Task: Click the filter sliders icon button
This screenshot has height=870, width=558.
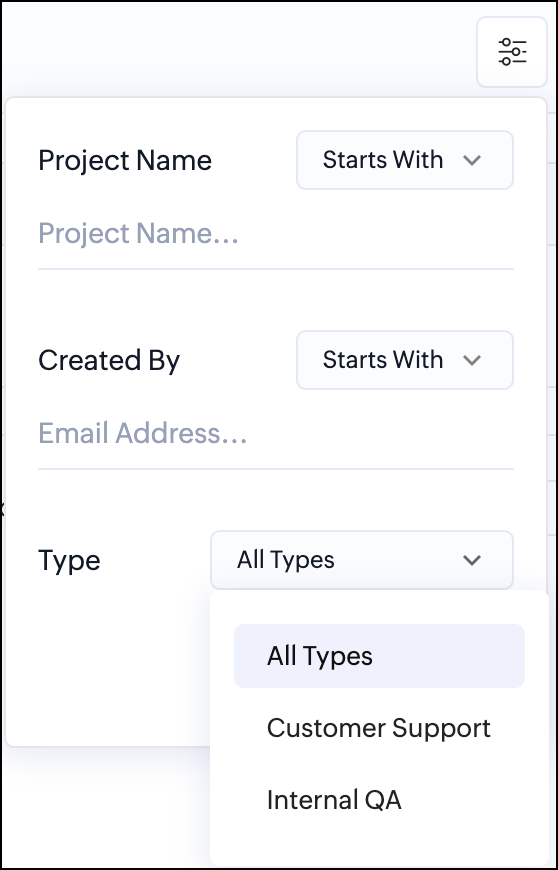Action: (x=512, y=52)
